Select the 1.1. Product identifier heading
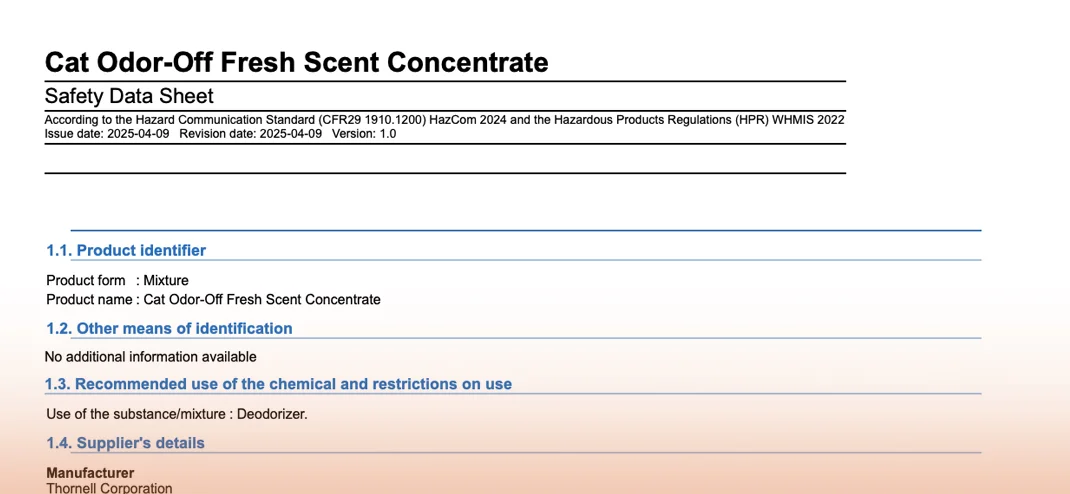This screenshot has width=1070, height=494. [x=126, y=250]
